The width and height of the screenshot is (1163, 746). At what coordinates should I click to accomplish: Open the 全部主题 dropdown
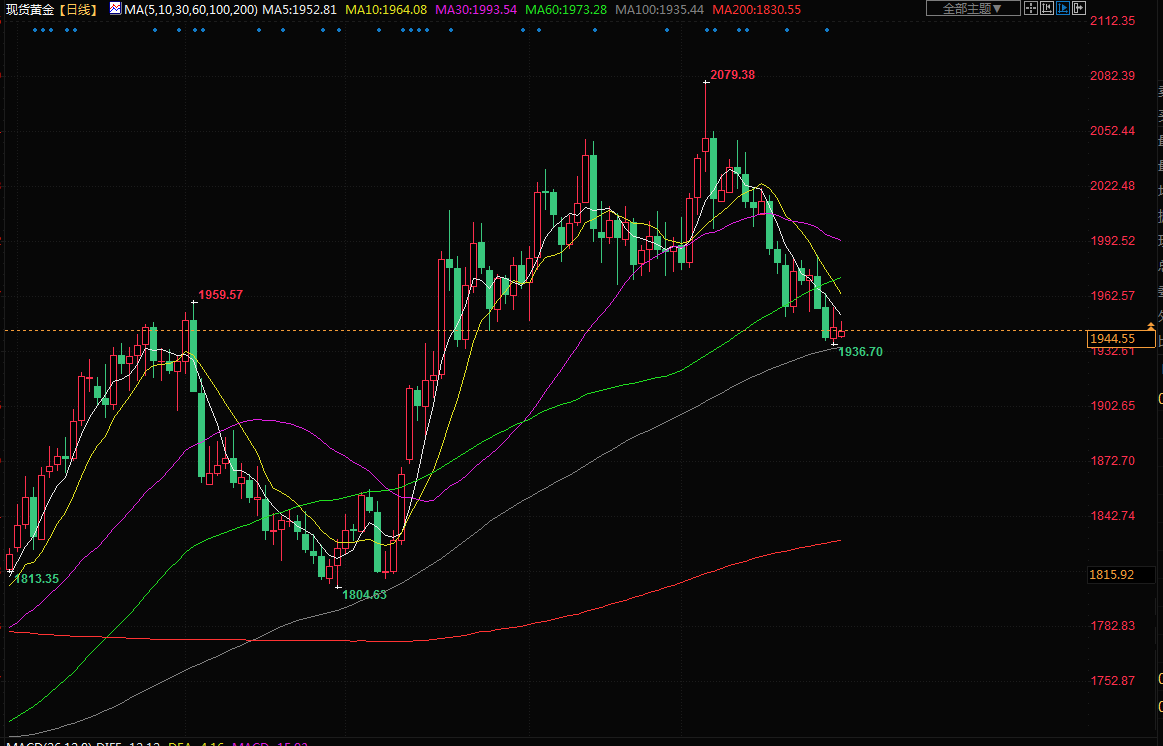(972, 8)
